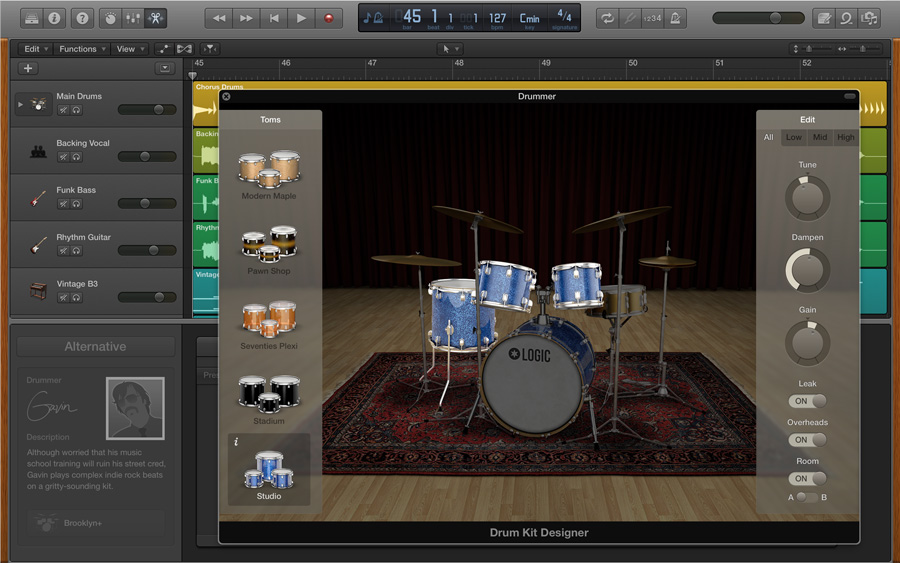Enable the Cycle loop button
Viewport: 900px width, 563px height.
click(606, 18)
